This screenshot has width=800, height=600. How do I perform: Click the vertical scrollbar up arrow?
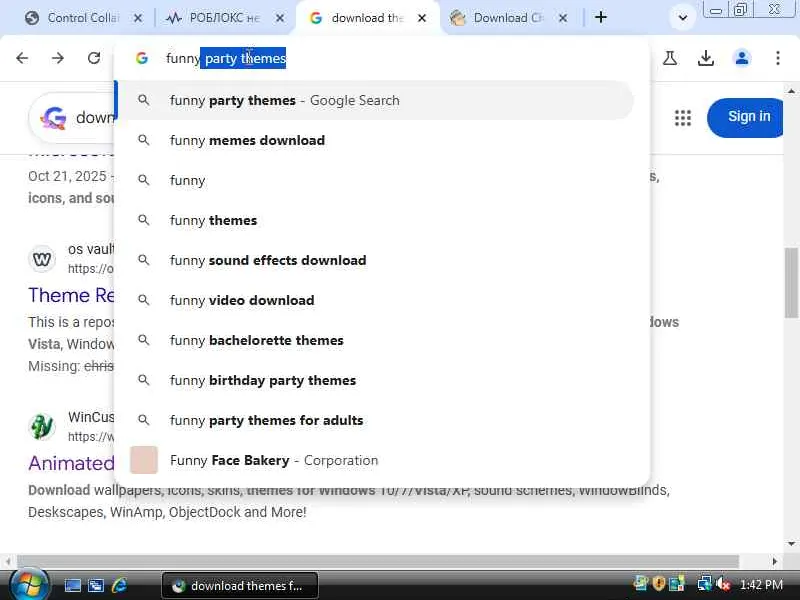791,91
